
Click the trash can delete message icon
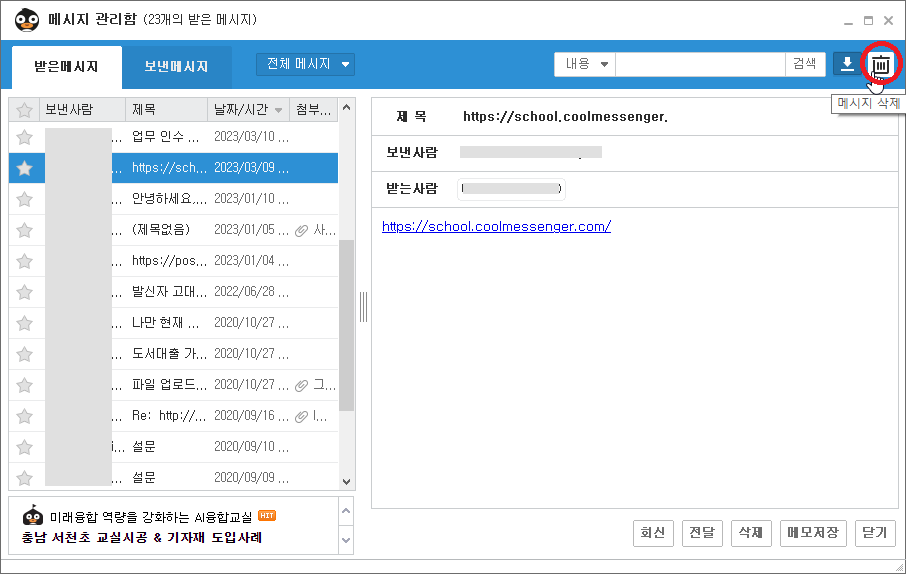(880, 65)
